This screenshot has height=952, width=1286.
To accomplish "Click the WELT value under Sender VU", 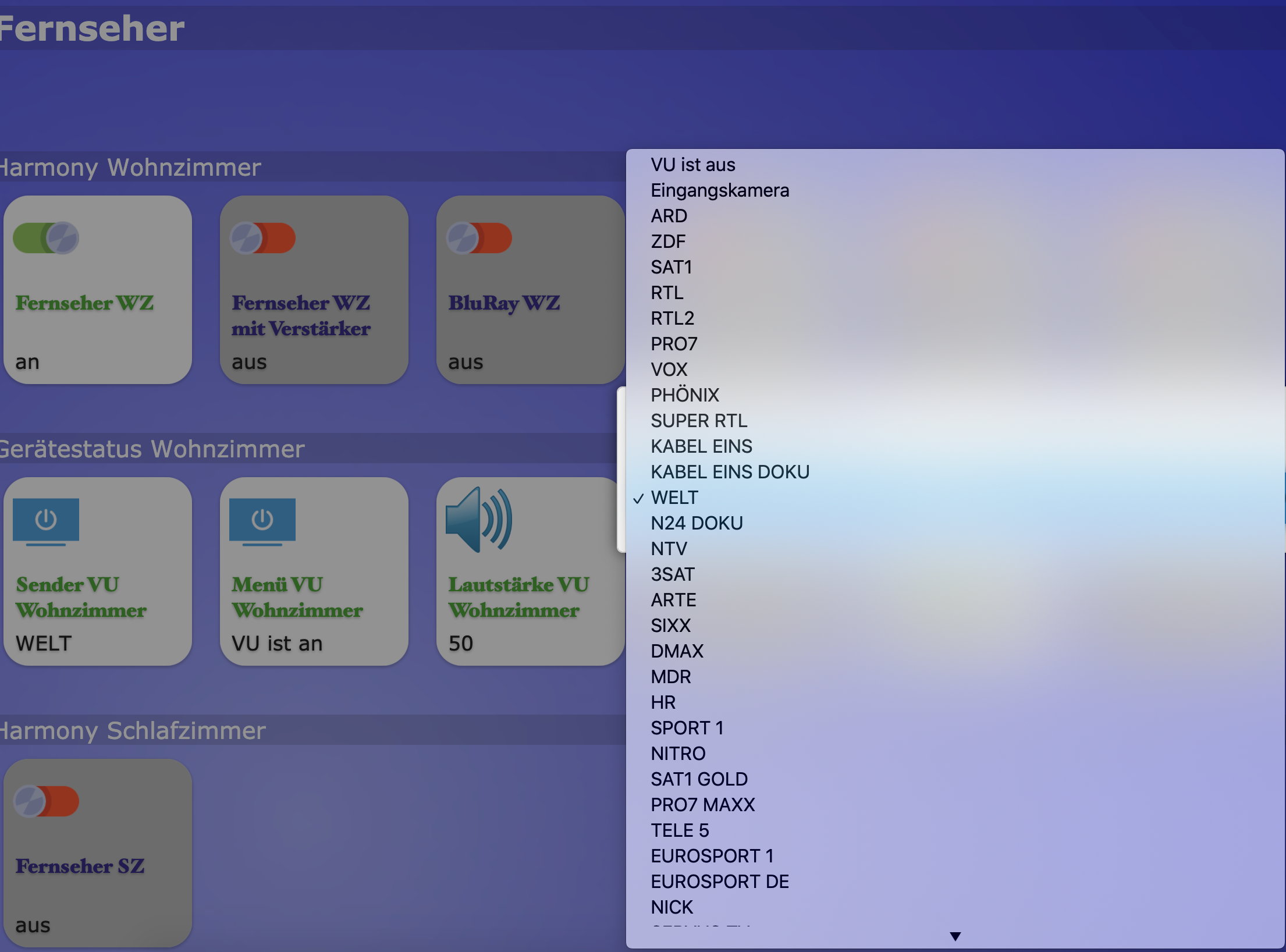I will point(44,644).
